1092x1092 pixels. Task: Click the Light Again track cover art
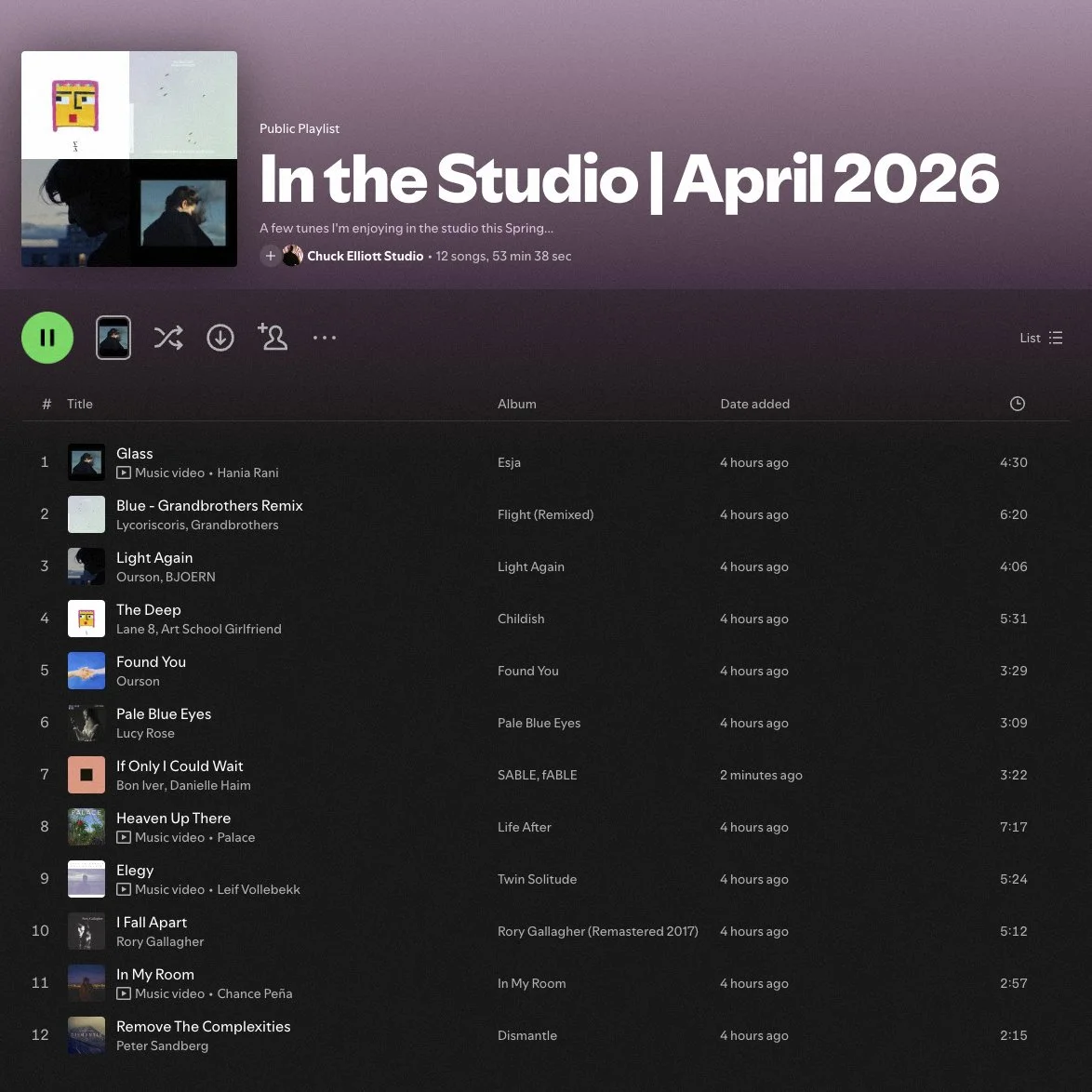point(87,566)
